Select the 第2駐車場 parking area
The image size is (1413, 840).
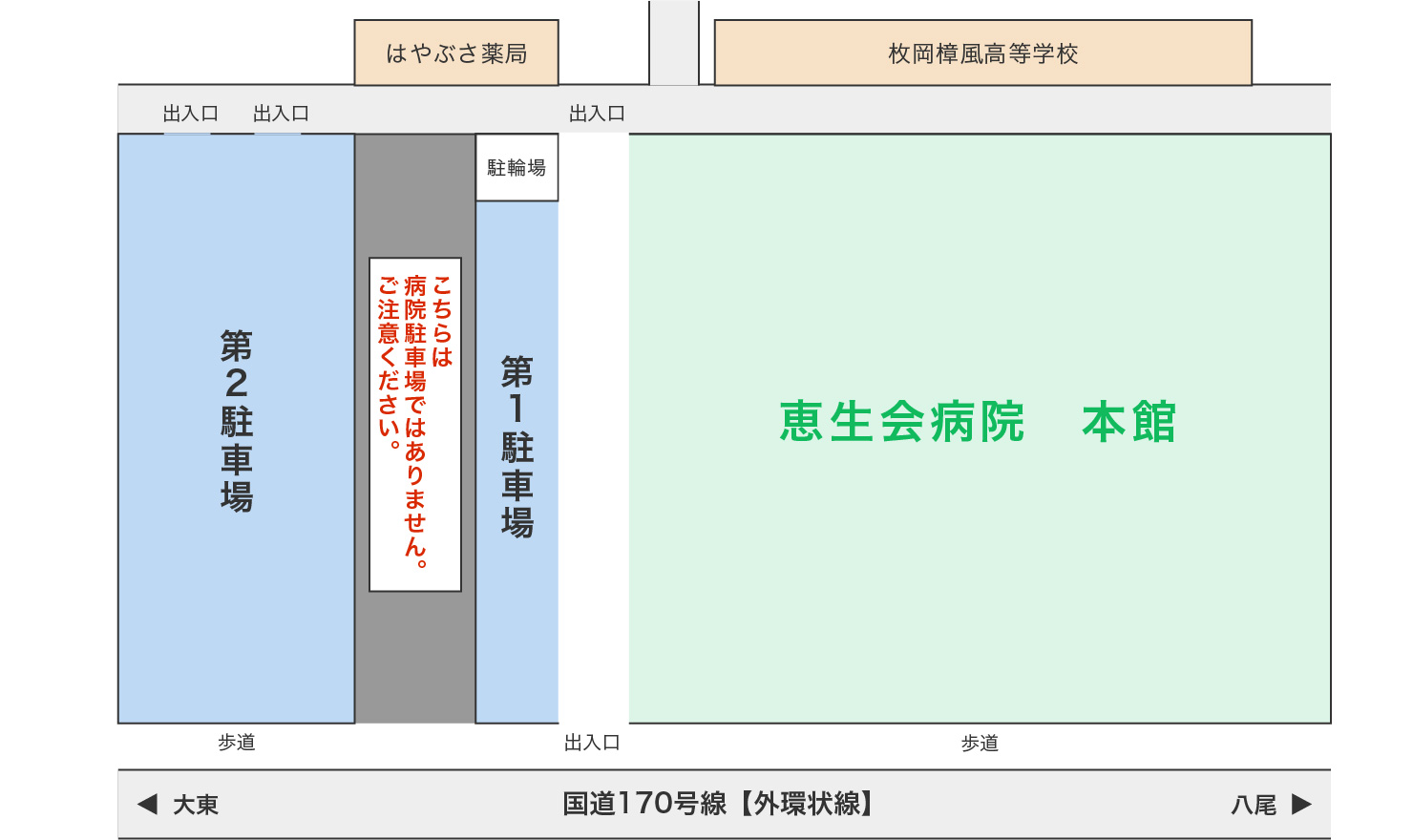[x=236, y=429]
